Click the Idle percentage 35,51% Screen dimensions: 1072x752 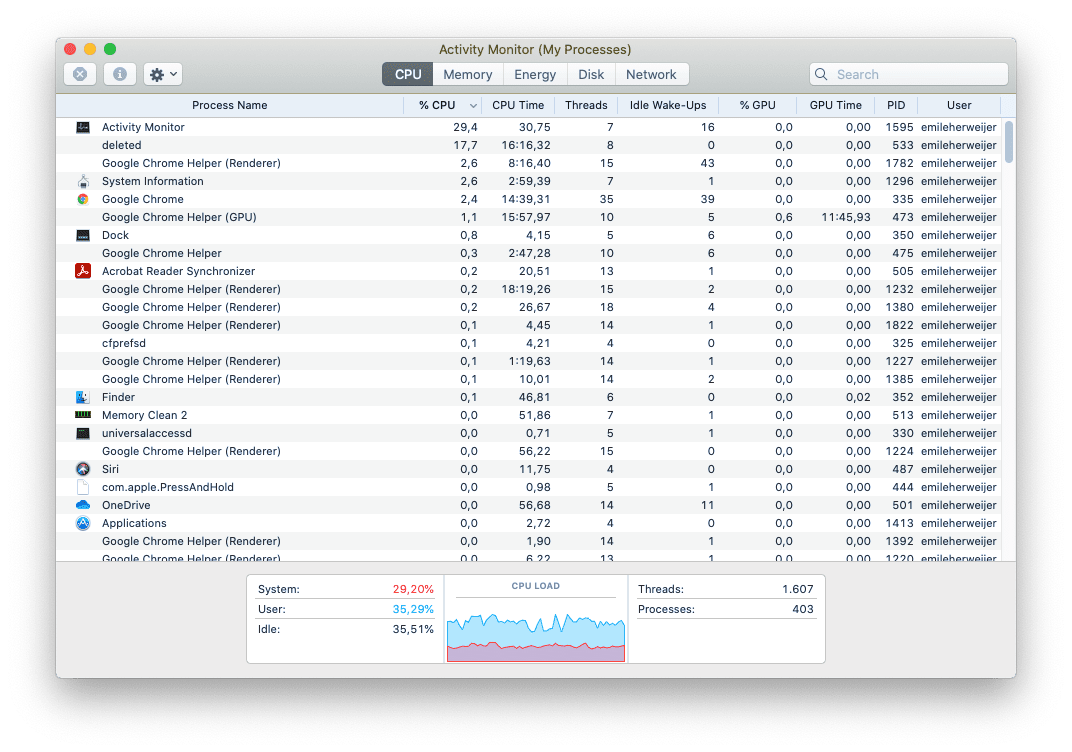pos(413,629)
